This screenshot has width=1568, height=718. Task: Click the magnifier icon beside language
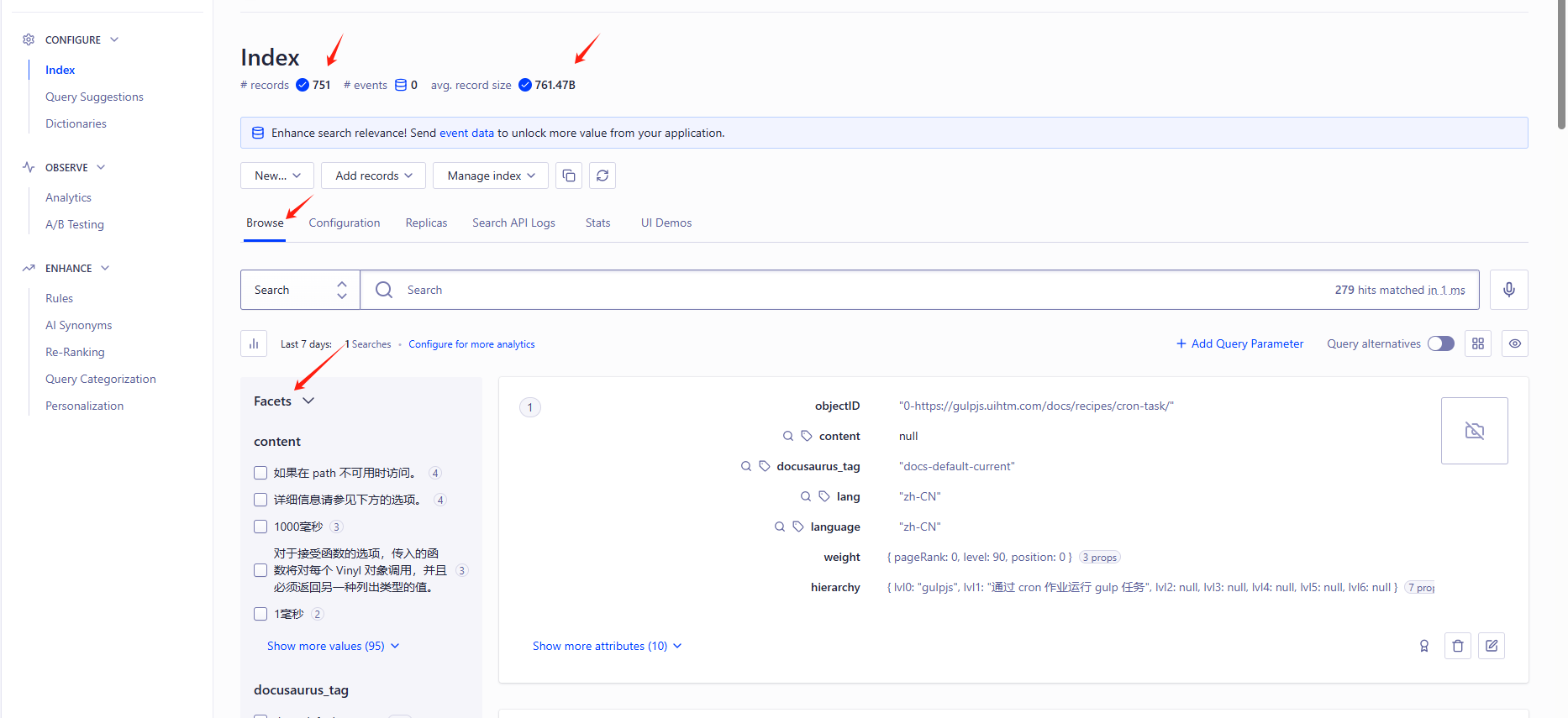click(x=780, y=527)
